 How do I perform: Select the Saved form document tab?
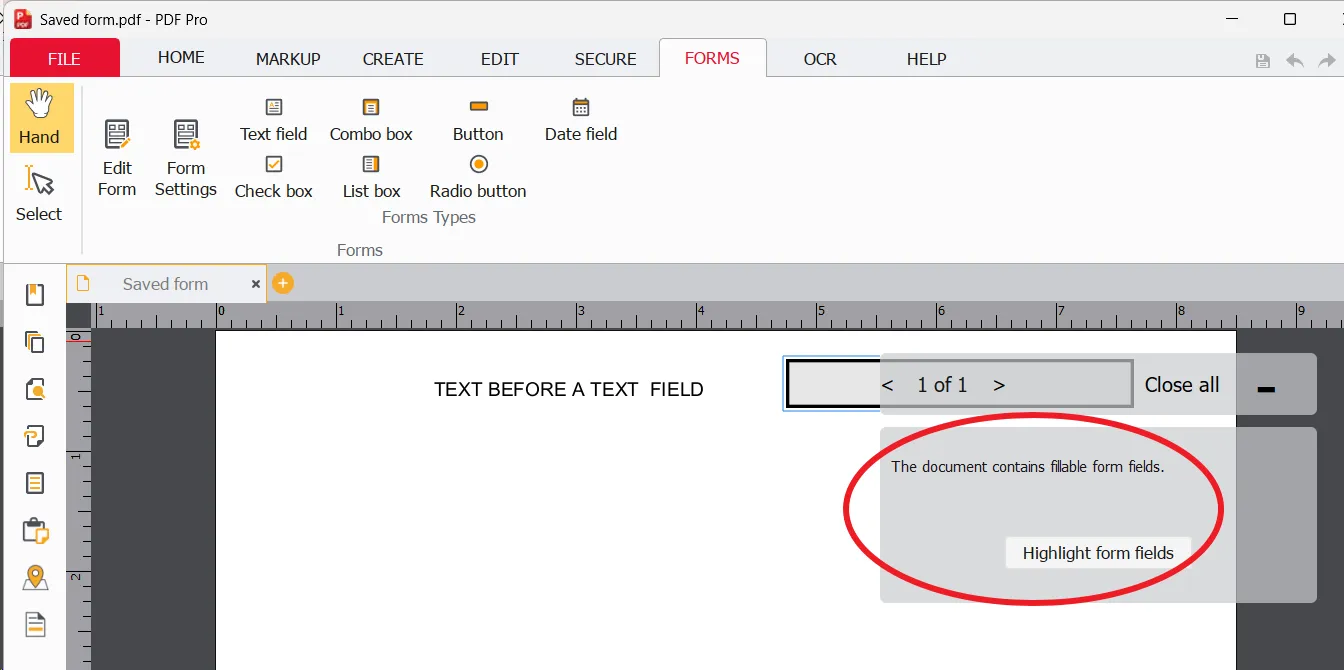pos(165,284)
